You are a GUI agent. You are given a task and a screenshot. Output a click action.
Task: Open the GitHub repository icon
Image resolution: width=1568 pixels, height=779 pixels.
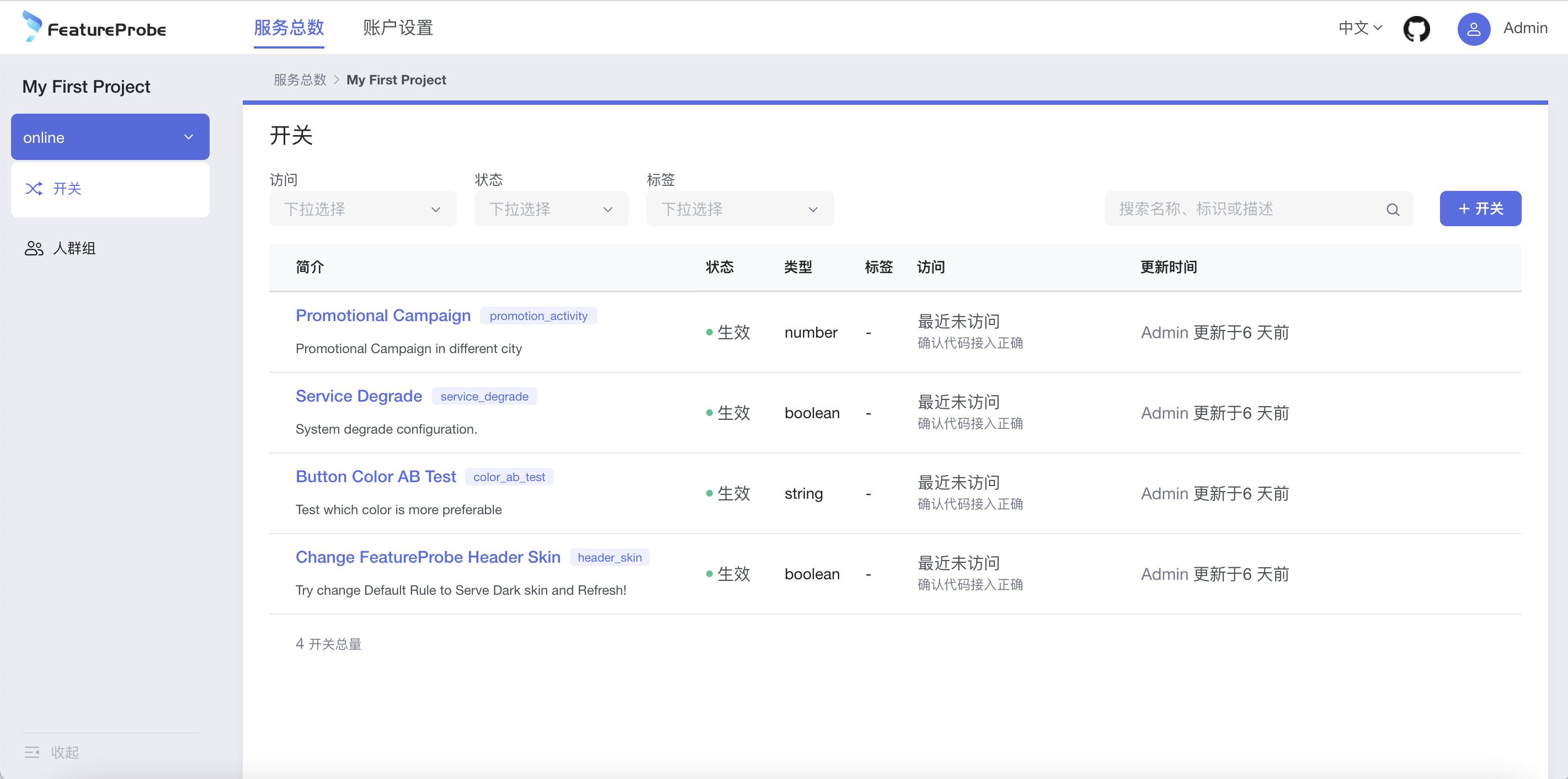[1416, 29]
